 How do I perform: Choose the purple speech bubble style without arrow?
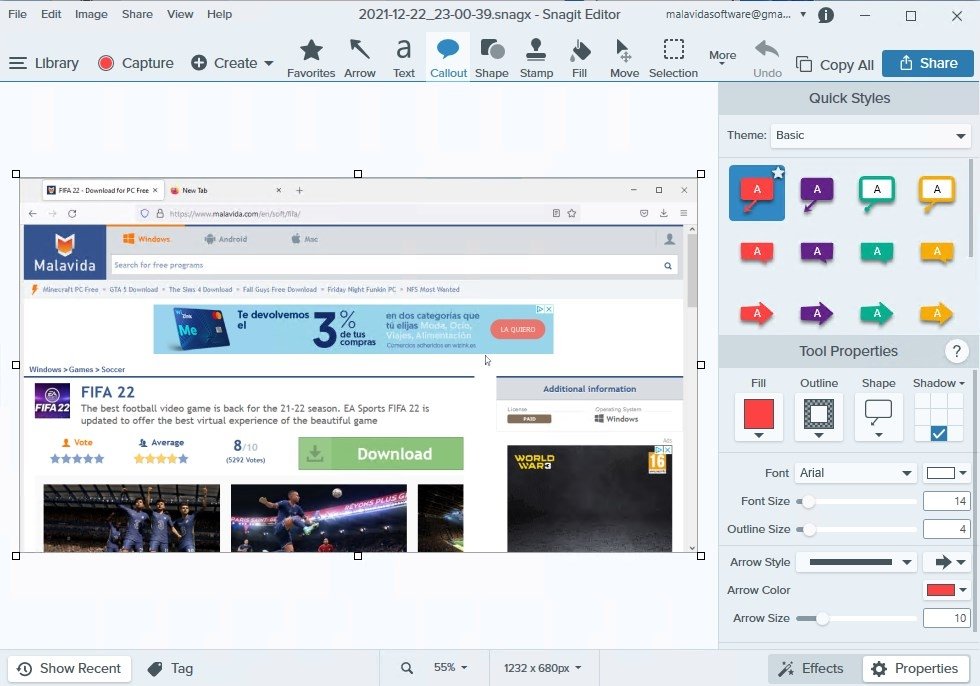[x=817, y=253]
